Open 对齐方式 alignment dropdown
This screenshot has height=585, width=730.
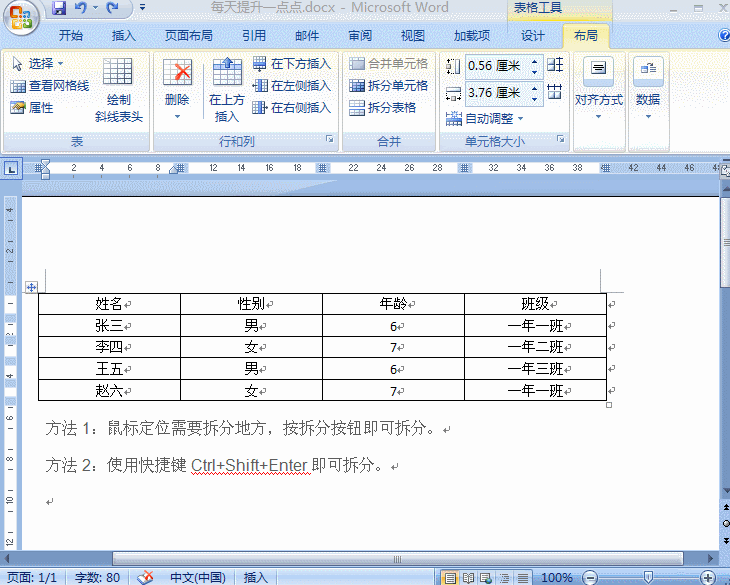[599, 88]
